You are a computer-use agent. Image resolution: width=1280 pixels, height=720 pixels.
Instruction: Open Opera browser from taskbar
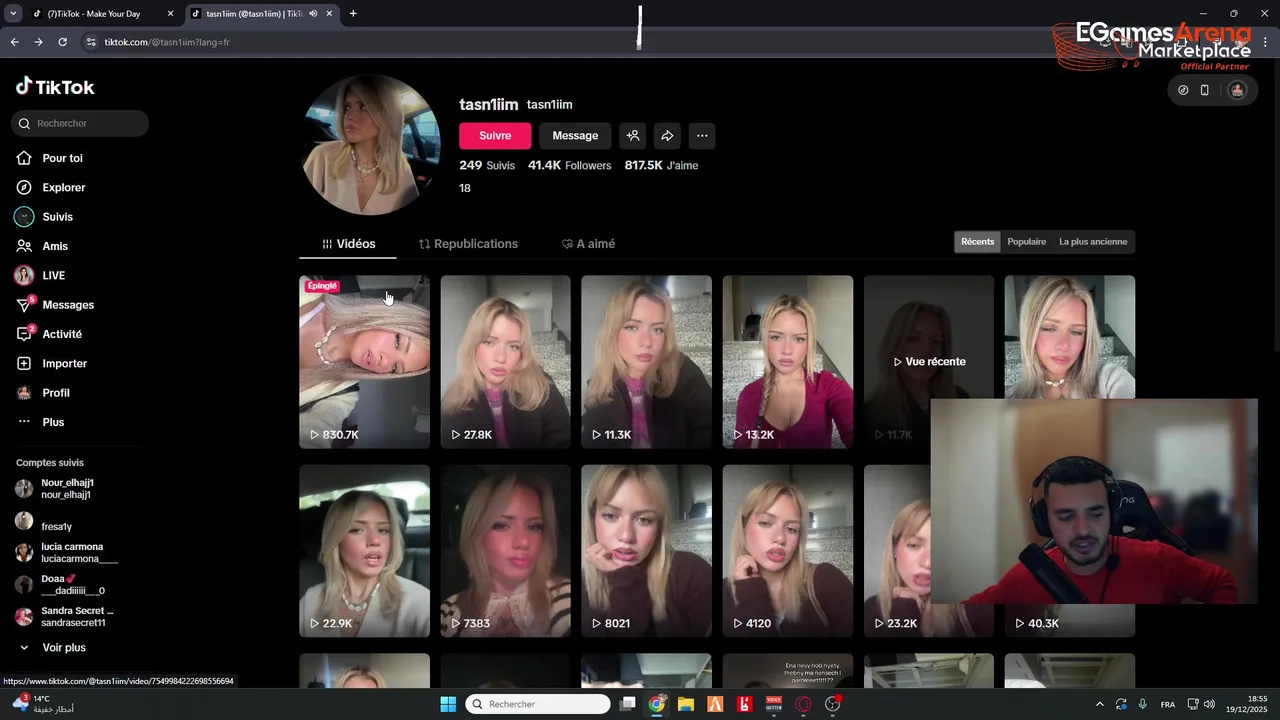point(803,704)
